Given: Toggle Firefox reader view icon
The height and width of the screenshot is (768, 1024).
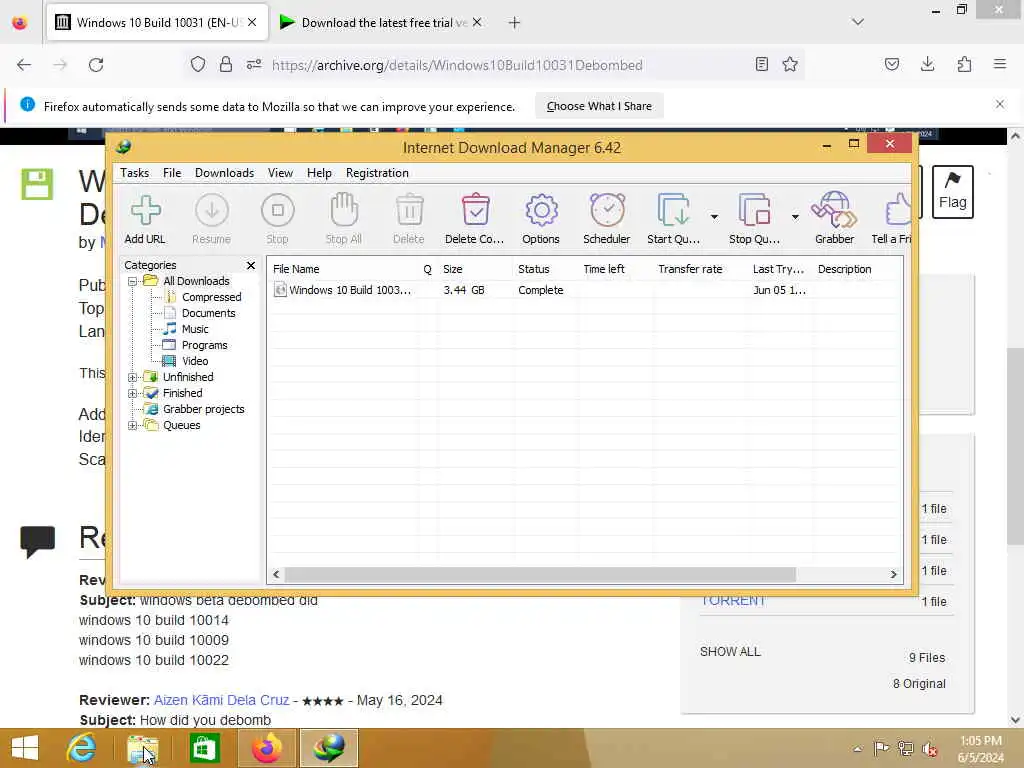Looking at the screenshot, I should [761, 64].
